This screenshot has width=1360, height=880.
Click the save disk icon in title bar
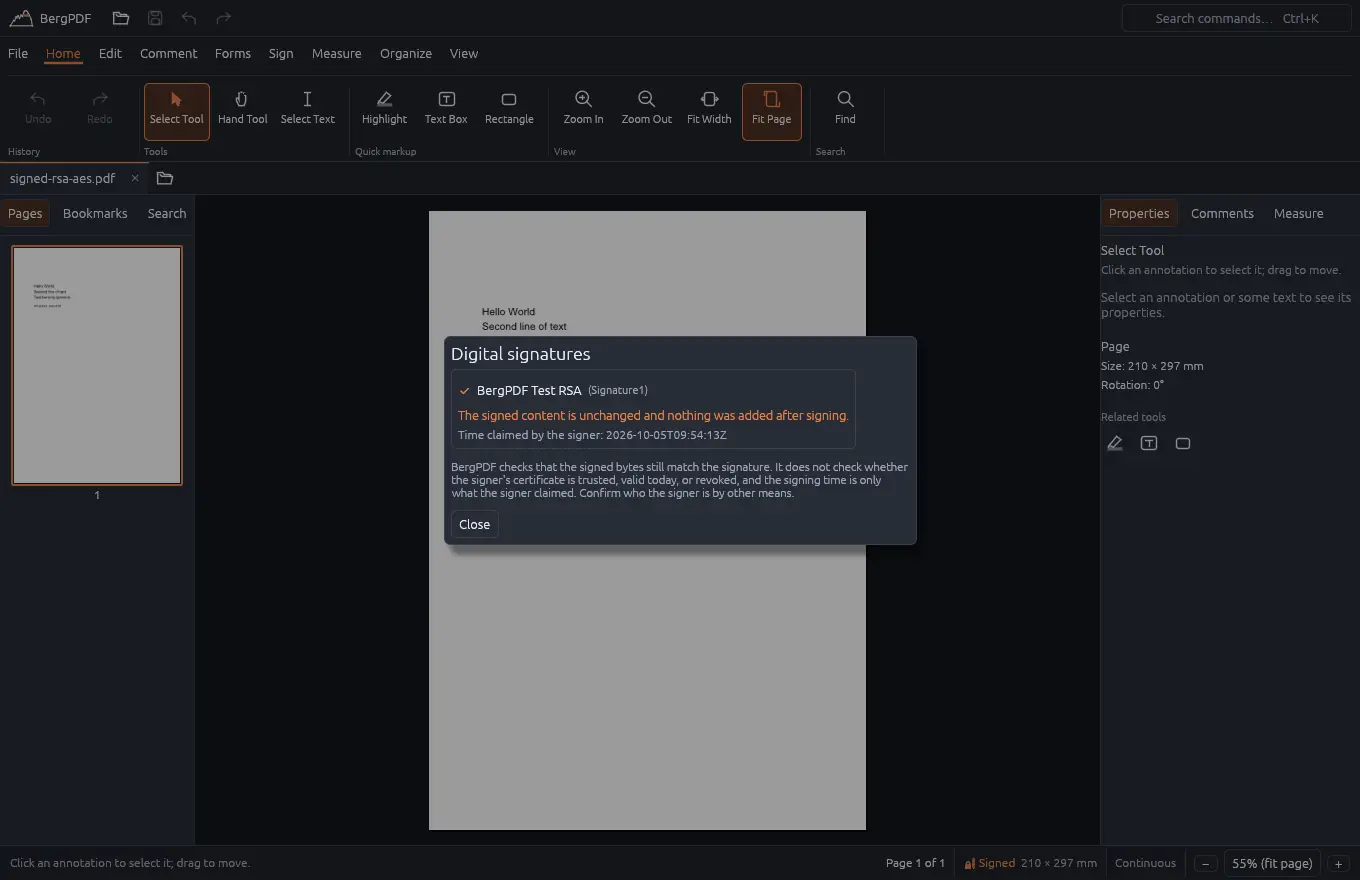click(x=155, y=18)
